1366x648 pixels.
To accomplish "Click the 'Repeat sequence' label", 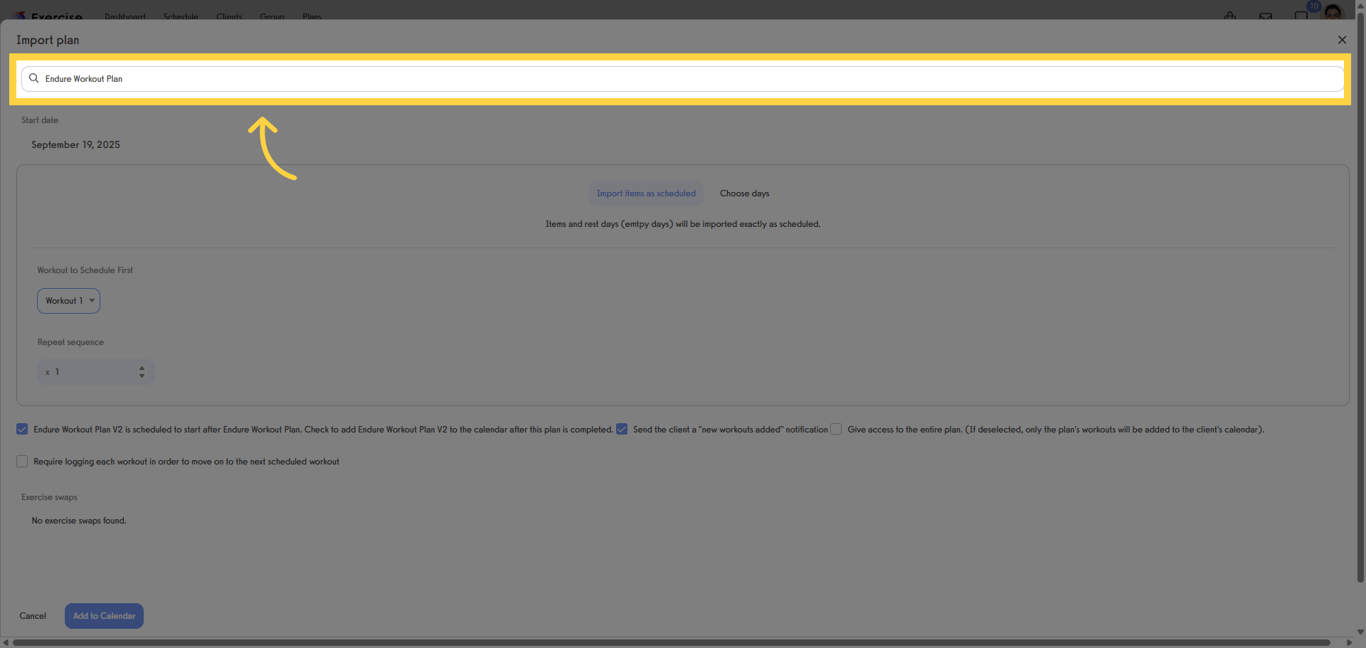I will pyautogui.click(x=71, y=342).
